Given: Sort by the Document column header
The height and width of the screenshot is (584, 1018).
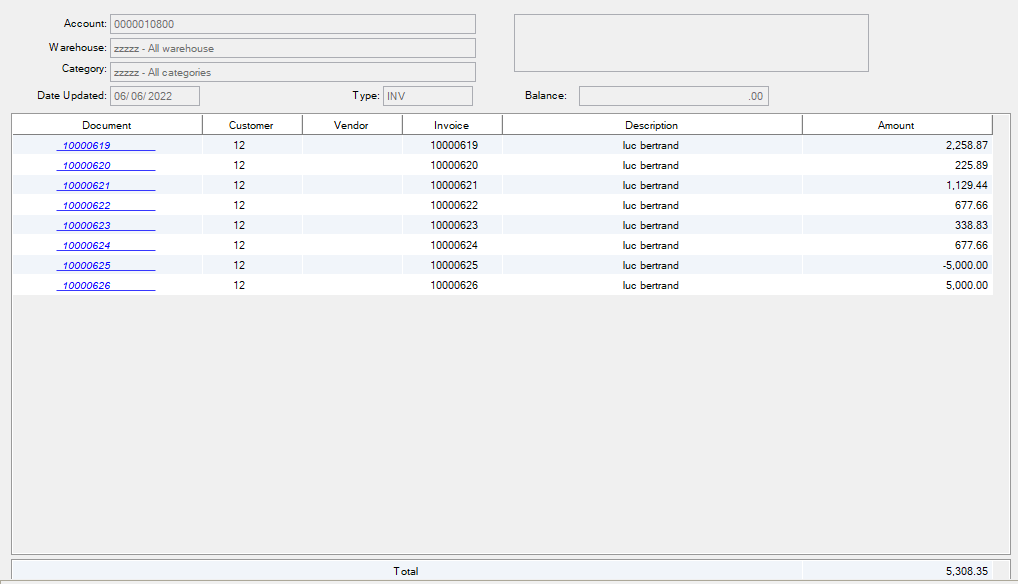Looking at the screenshot, I should tap(107, 125).
